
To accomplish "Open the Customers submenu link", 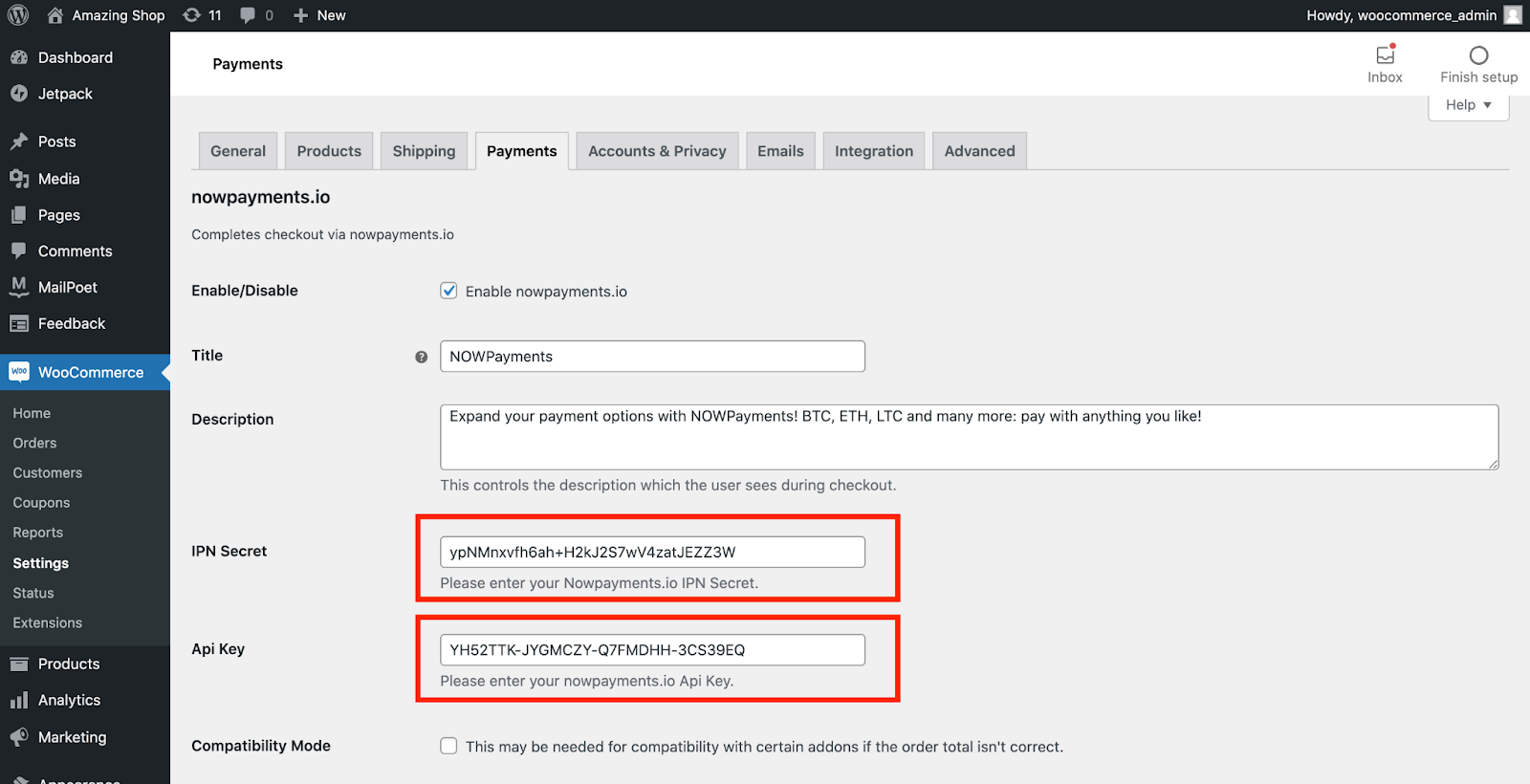I will pyautogui.click(x=48, y=472).
